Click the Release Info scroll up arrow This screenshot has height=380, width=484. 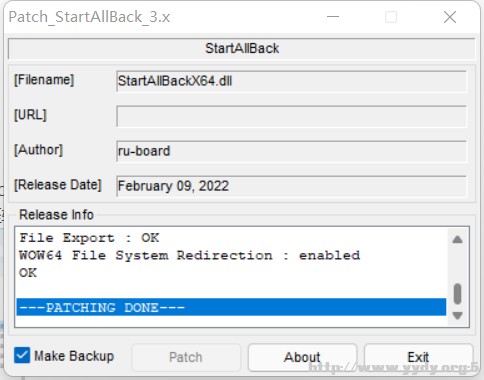[x=458, y=239]
